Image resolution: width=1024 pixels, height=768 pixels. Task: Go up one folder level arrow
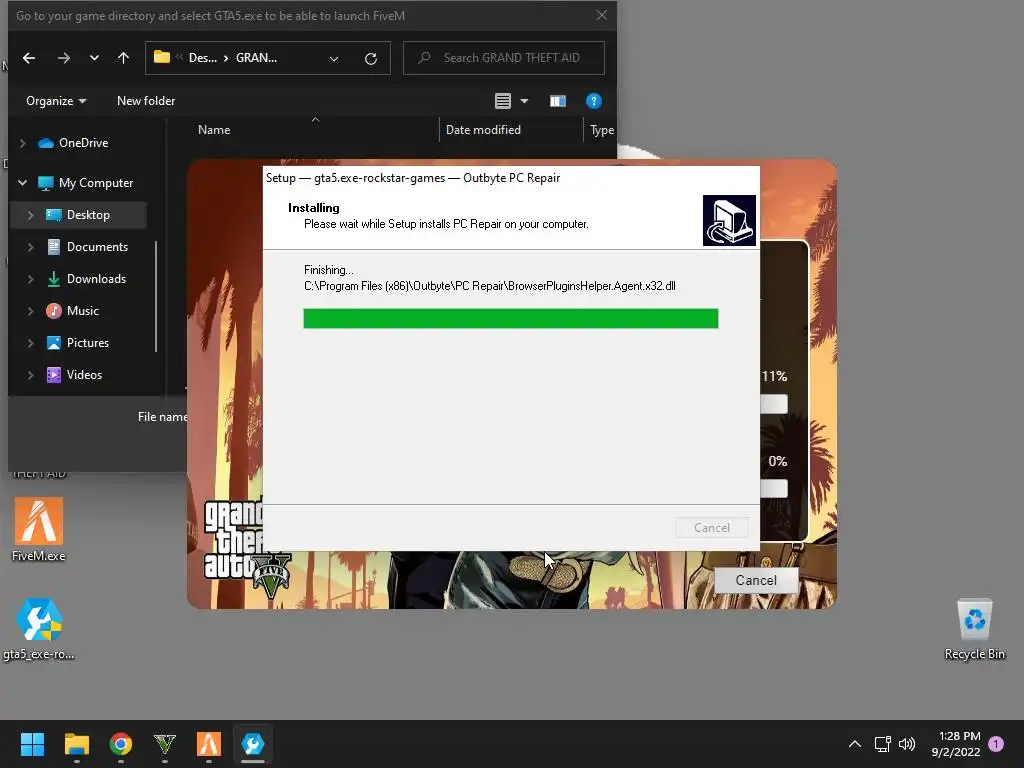(123, 58)
